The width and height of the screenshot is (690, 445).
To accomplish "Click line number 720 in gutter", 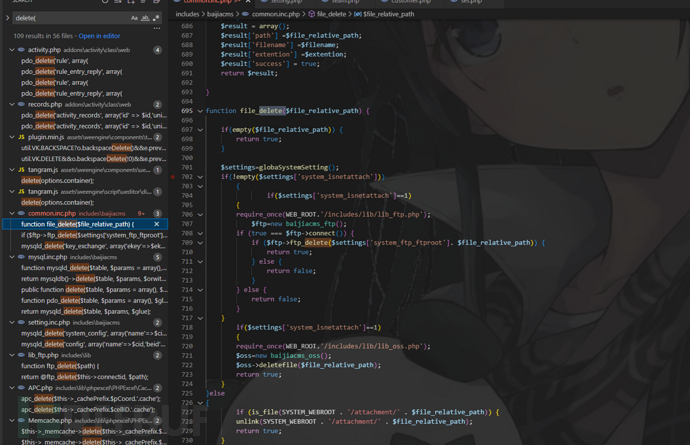I will click(187, 346).
